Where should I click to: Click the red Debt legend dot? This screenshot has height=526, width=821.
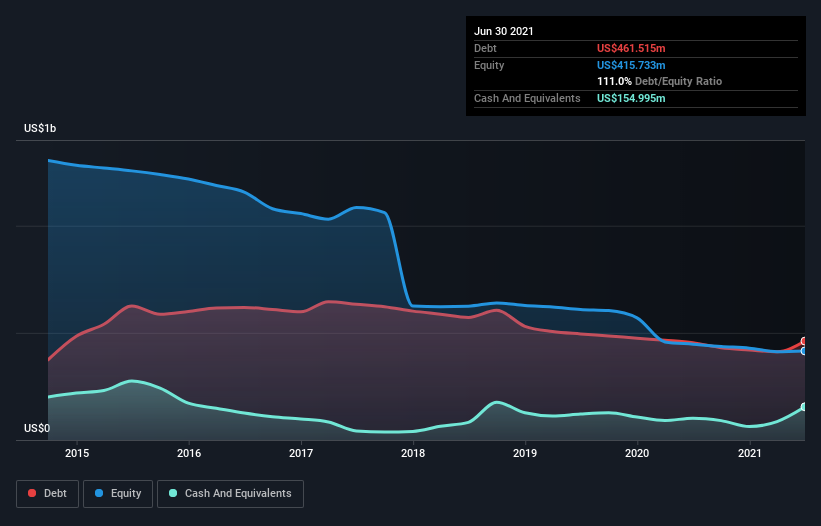32,493
